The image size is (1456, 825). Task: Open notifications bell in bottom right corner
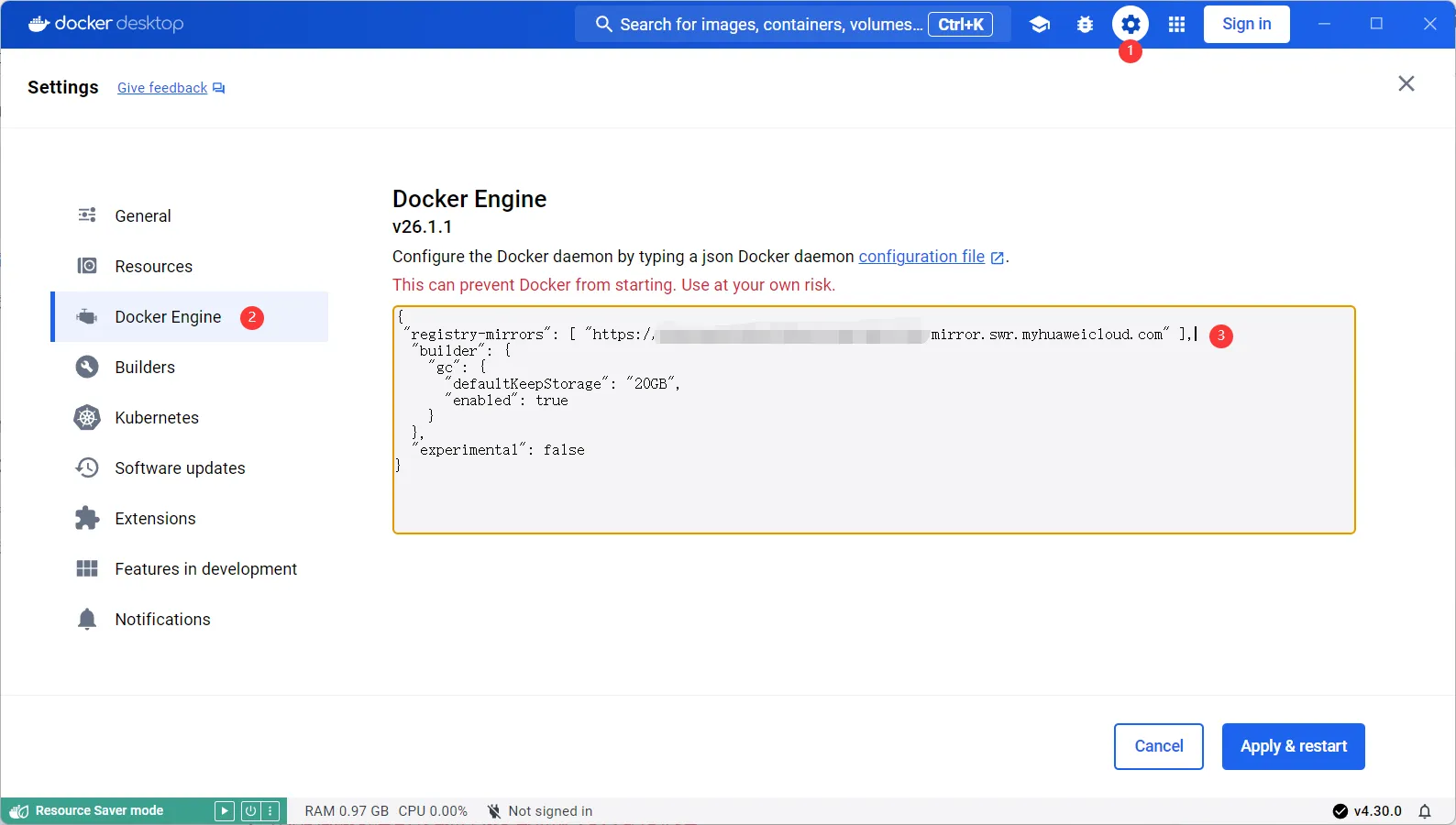[1425, 811]
